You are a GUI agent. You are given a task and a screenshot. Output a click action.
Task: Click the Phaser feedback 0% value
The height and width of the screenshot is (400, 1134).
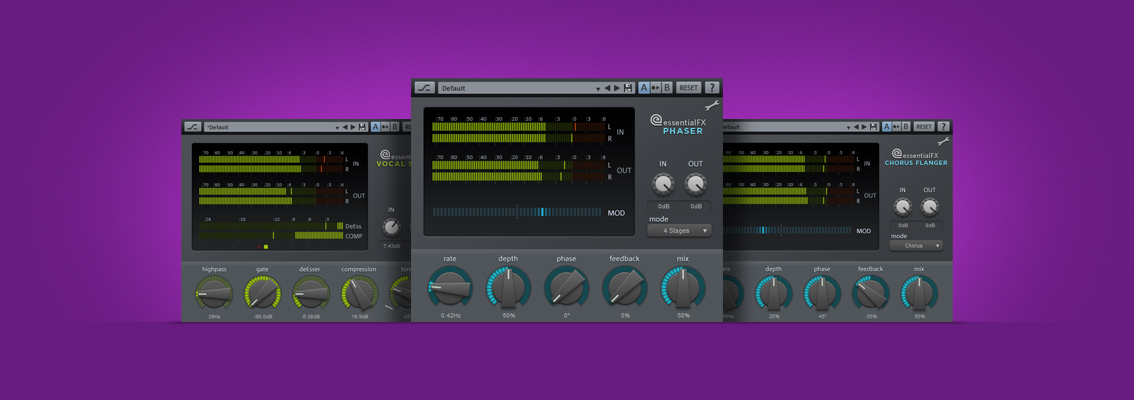coord(625,315)
